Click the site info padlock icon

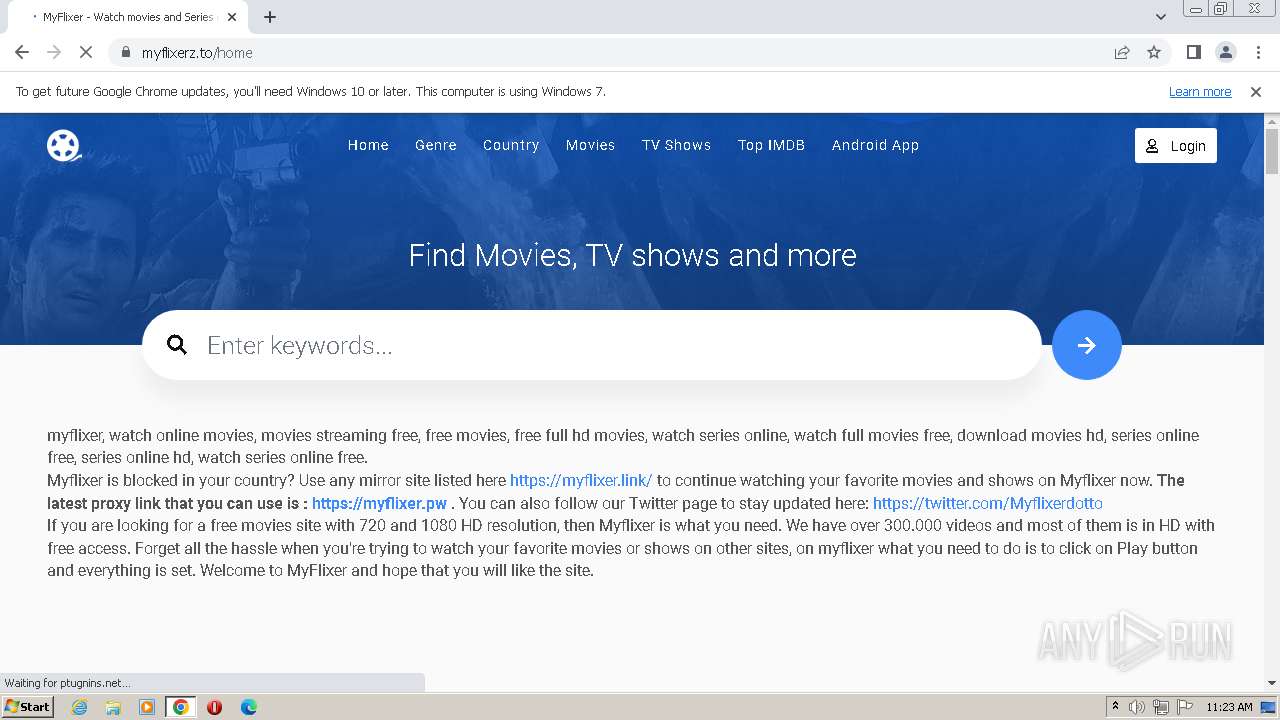coord(126,52)
